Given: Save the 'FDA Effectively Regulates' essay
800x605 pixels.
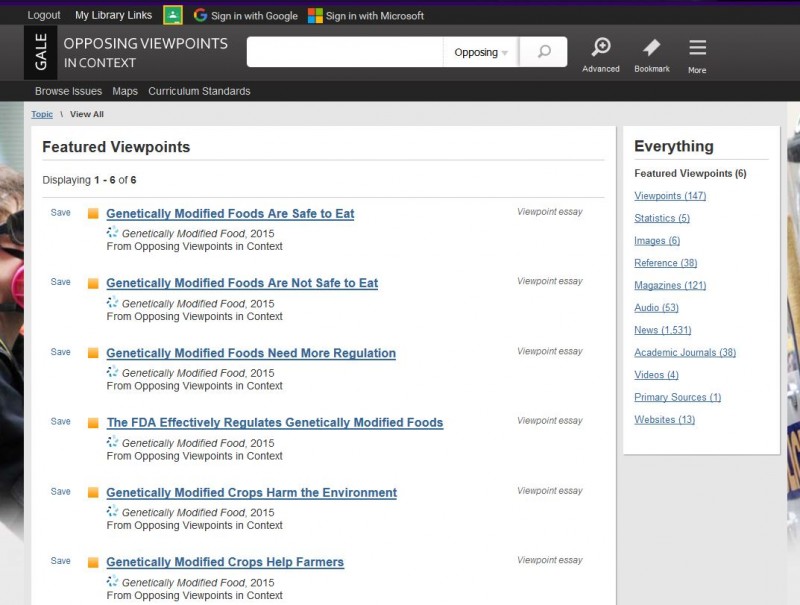Looking at the screenshot, I should 60,421.
